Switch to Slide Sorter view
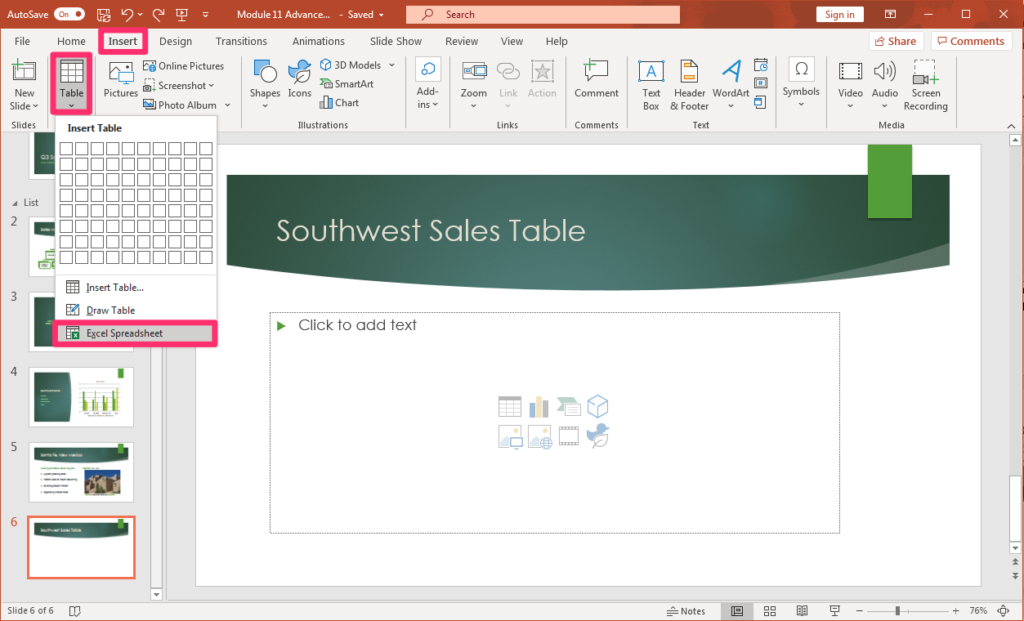Viewport: 1024px width, 621px height. [x=769, y=610]
